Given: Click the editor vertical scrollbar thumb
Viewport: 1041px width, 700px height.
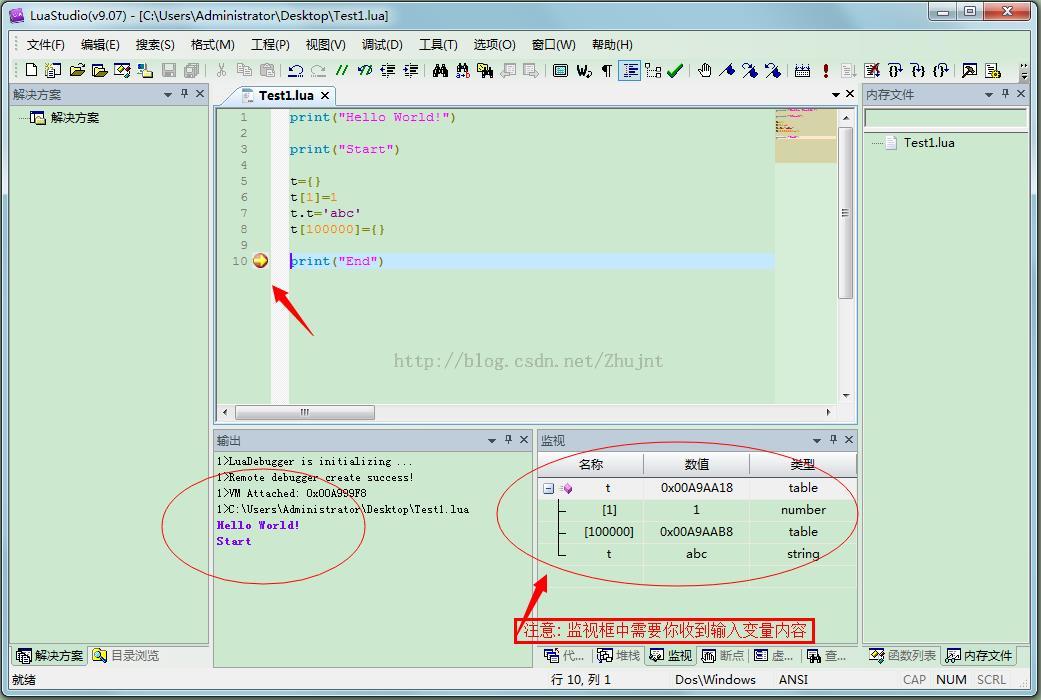Looking at the screenshot, I should pos(845,213).
